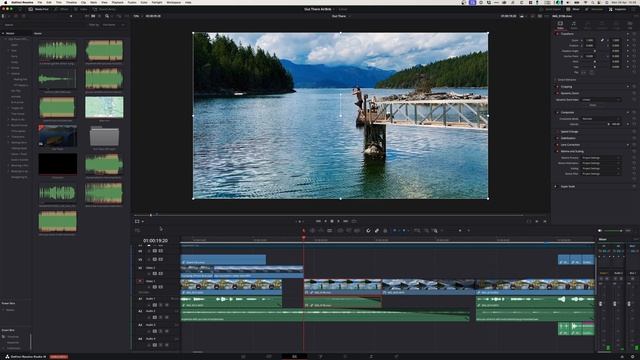Open the Metadata panel
Image resolution: width=640 pixels, height=360 pixels.
click(595, 9)
